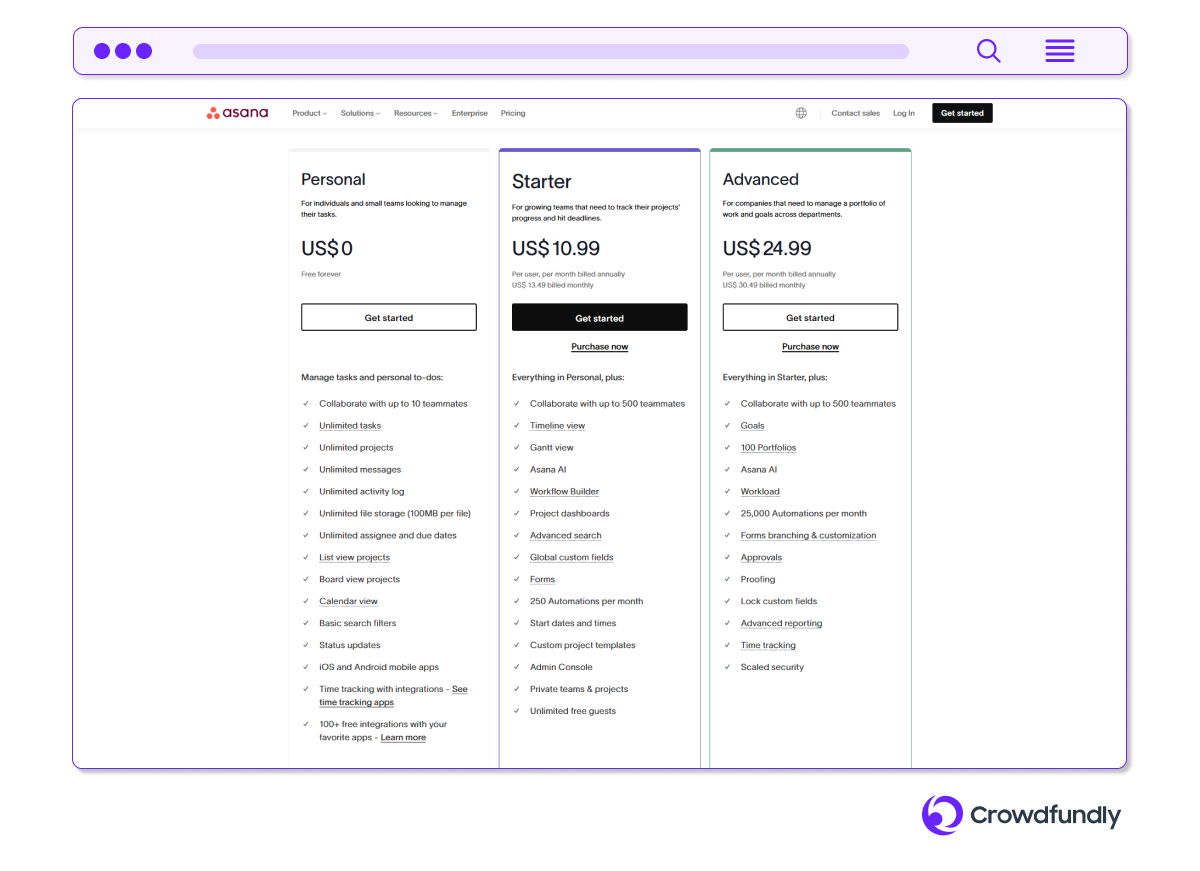Image resolution: width=1200 pixels, height=871 pixels.
Task: Open the Forms feature link
Action: (542, 580)
